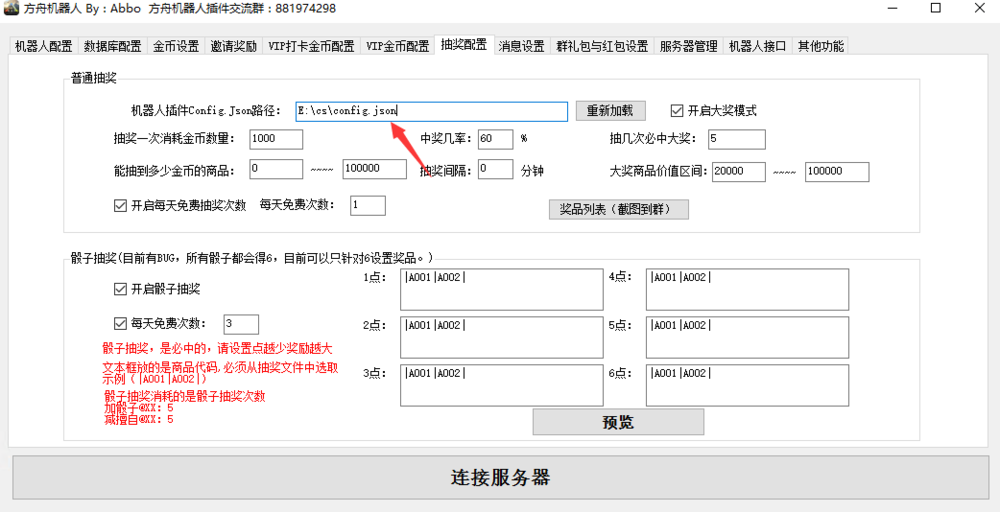Toggle dice 每天免费次数 checkbox

[121, 324]
